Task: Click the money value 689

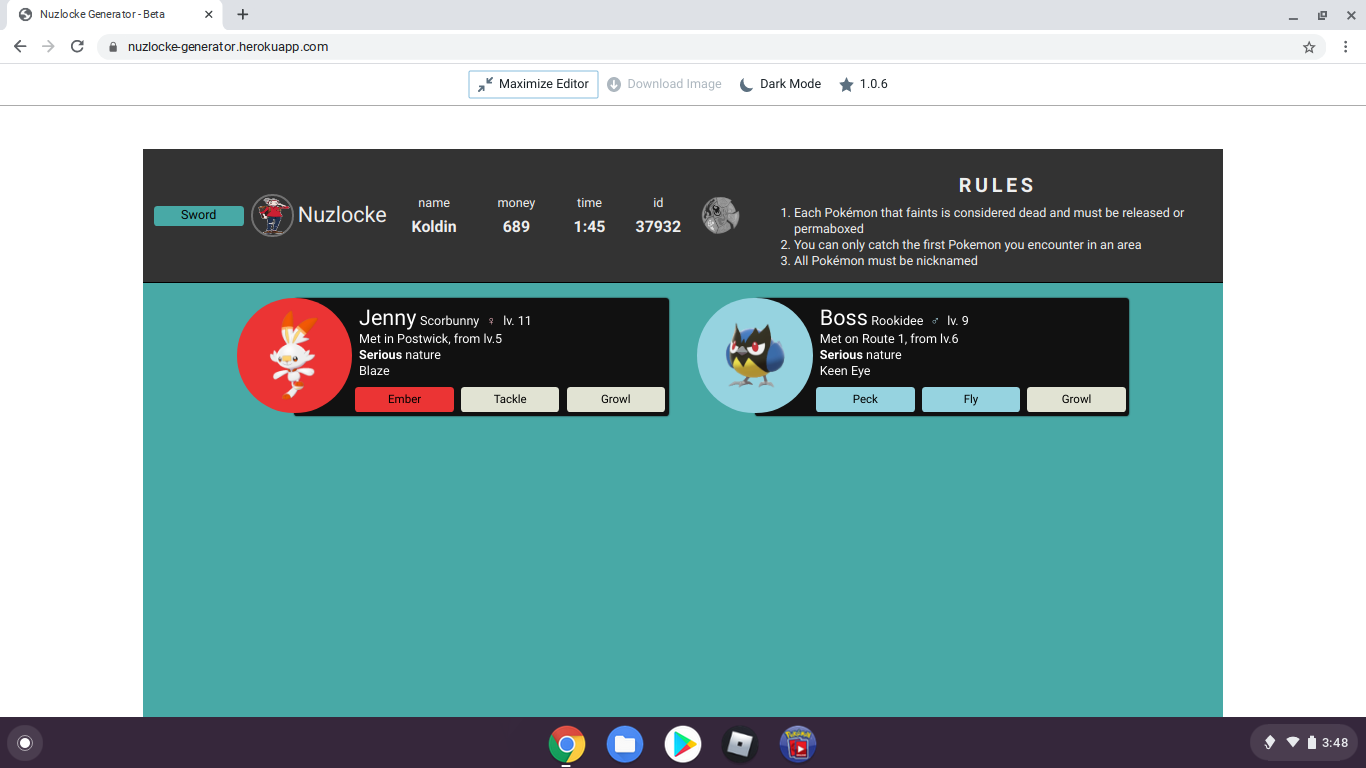Action: pyautogui.click(x=516, y=227)
